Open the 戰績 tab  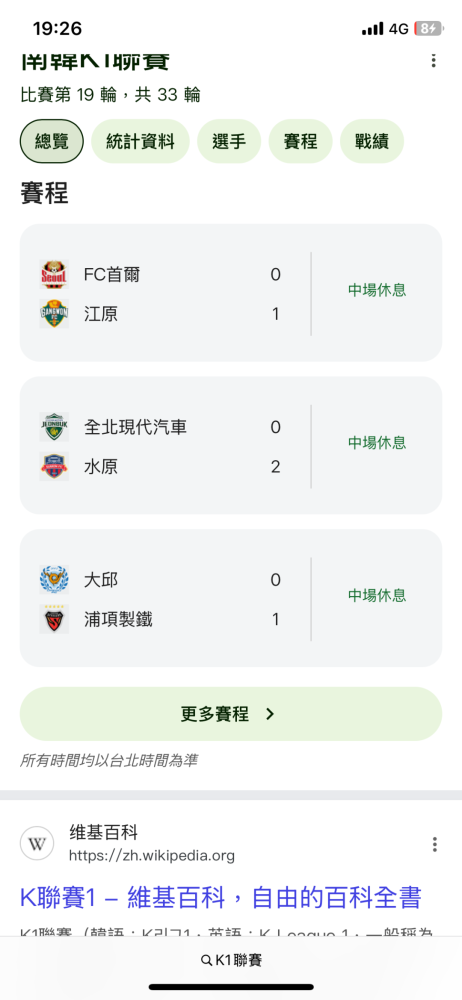[372, 142]
